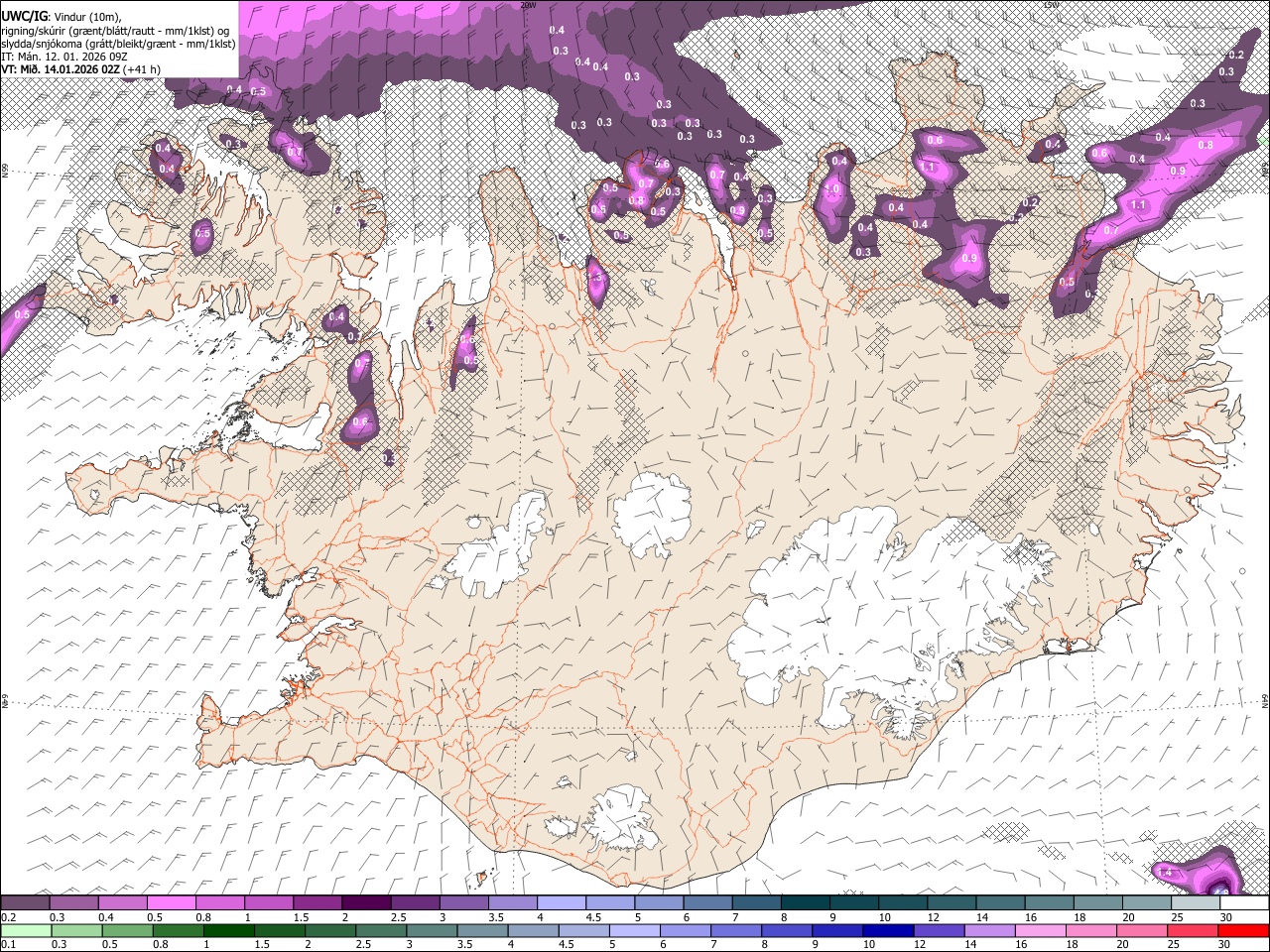Click the white upper legend swatch at 30
This screenshot has height=952, width=1270.
[1245, 902]
